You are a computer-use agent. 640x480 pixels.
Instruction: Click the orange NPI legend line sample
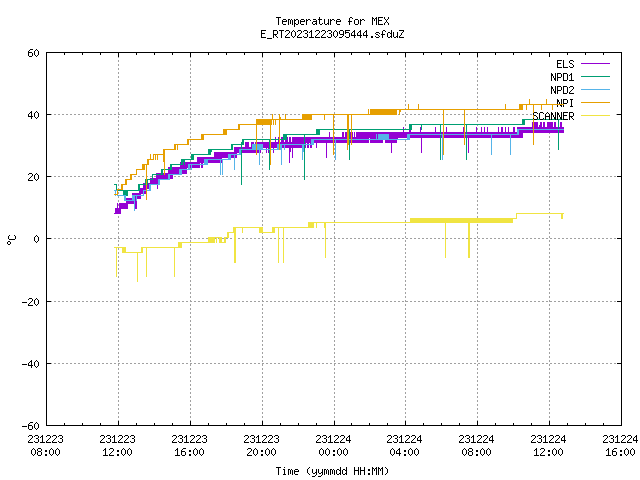point(595,102)
